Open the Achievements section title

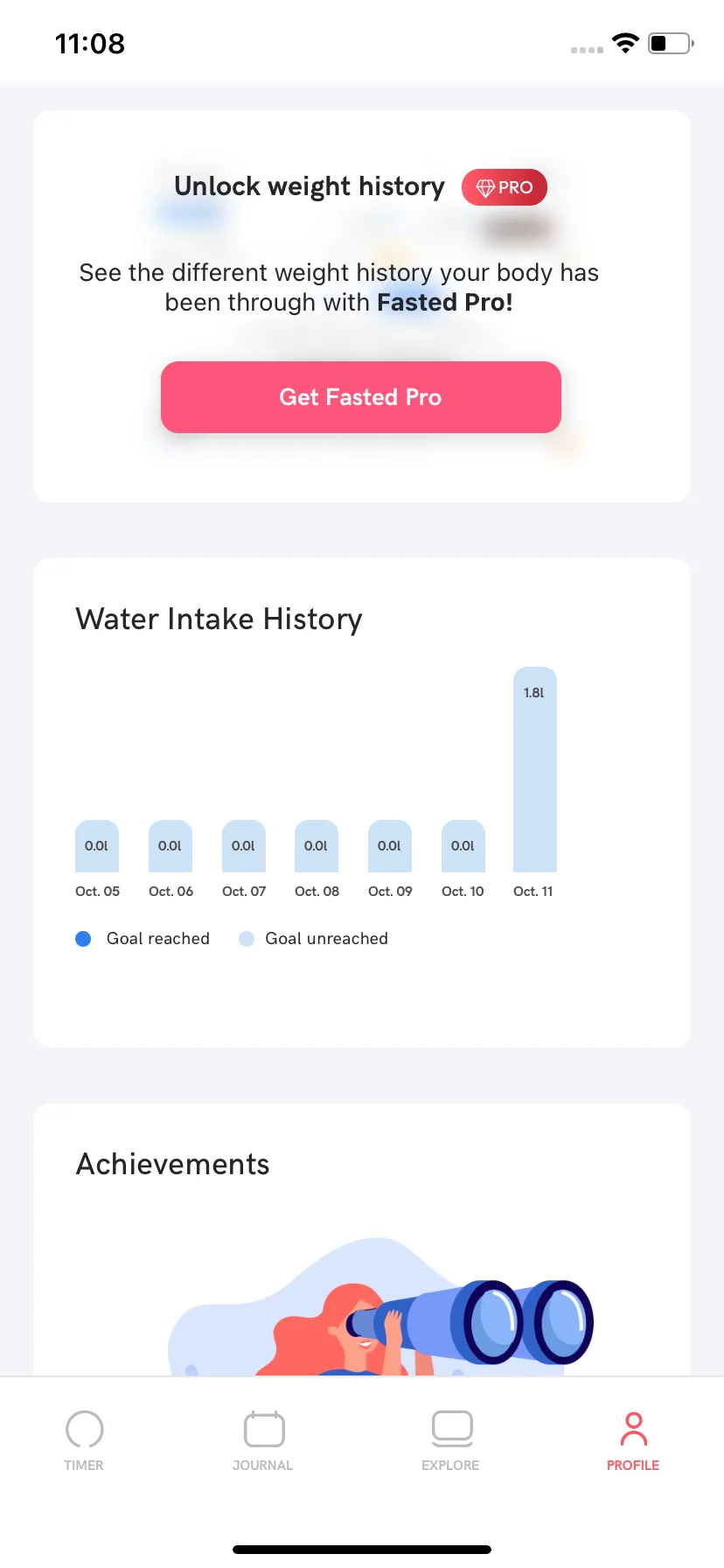173,1164
